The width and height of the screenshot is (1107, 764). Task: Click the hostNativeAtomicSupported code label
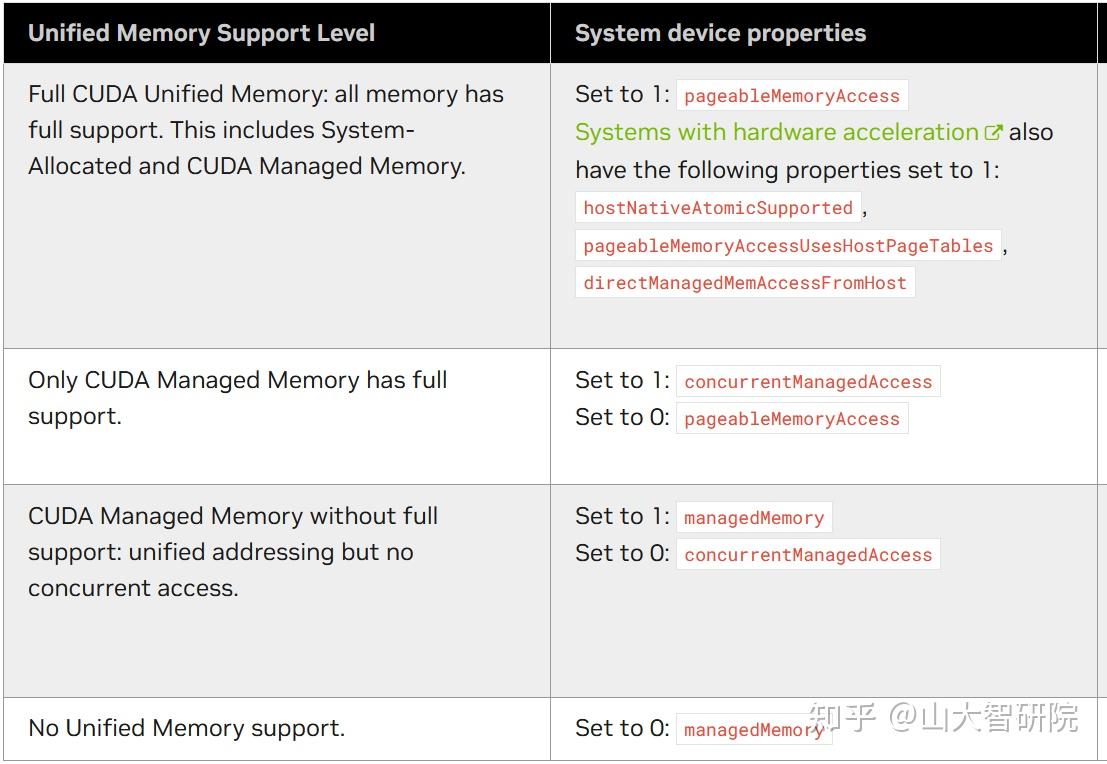coord(718,208)
